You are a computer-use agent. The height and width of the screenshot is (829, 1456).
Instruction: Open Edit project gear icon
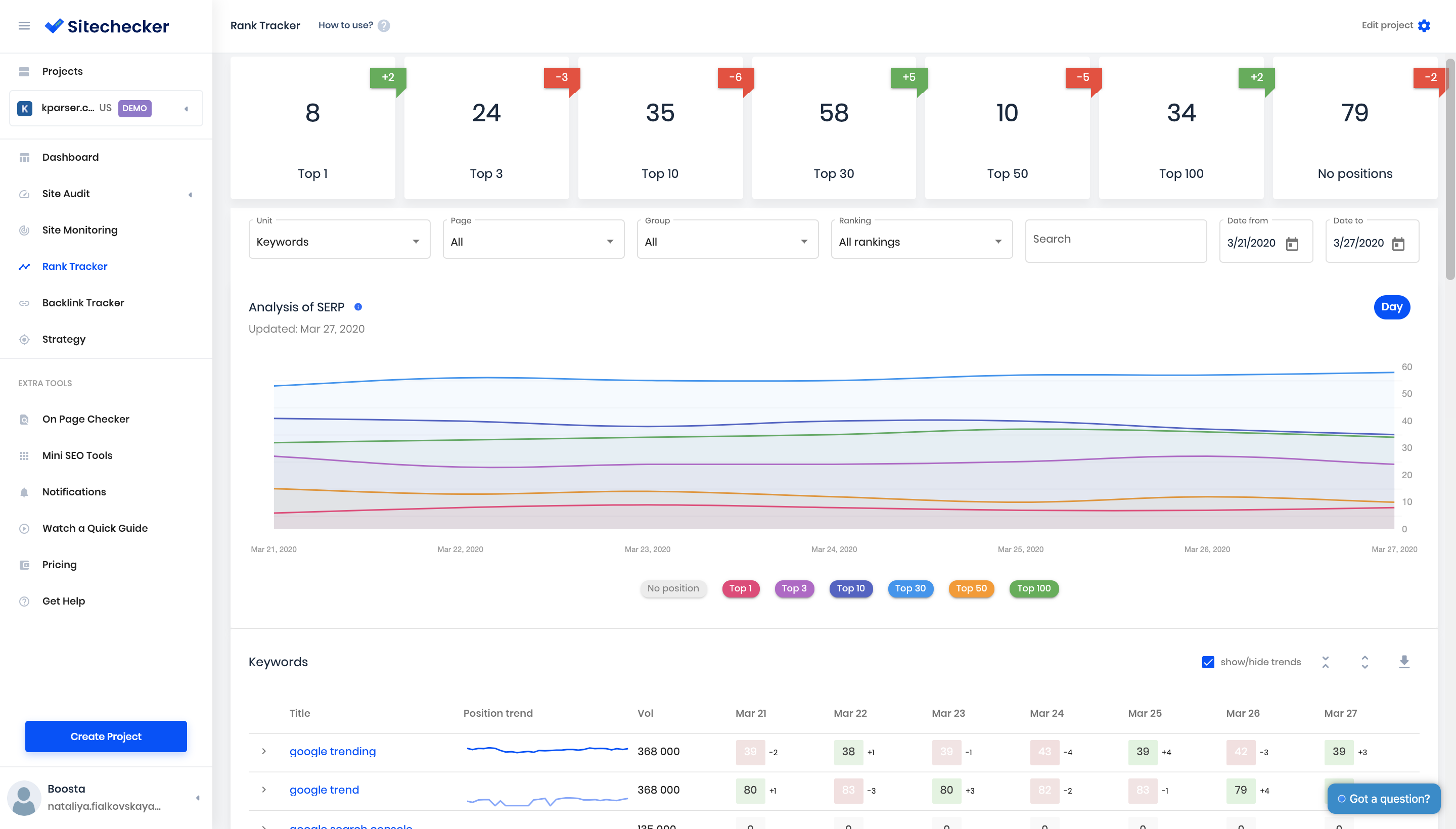coord(1424,26)
